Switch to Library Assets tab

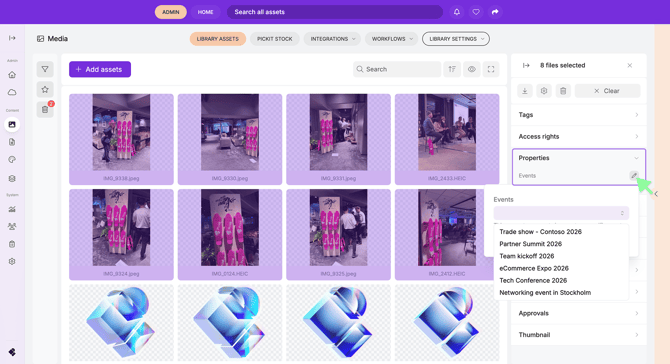coord(217,39)
